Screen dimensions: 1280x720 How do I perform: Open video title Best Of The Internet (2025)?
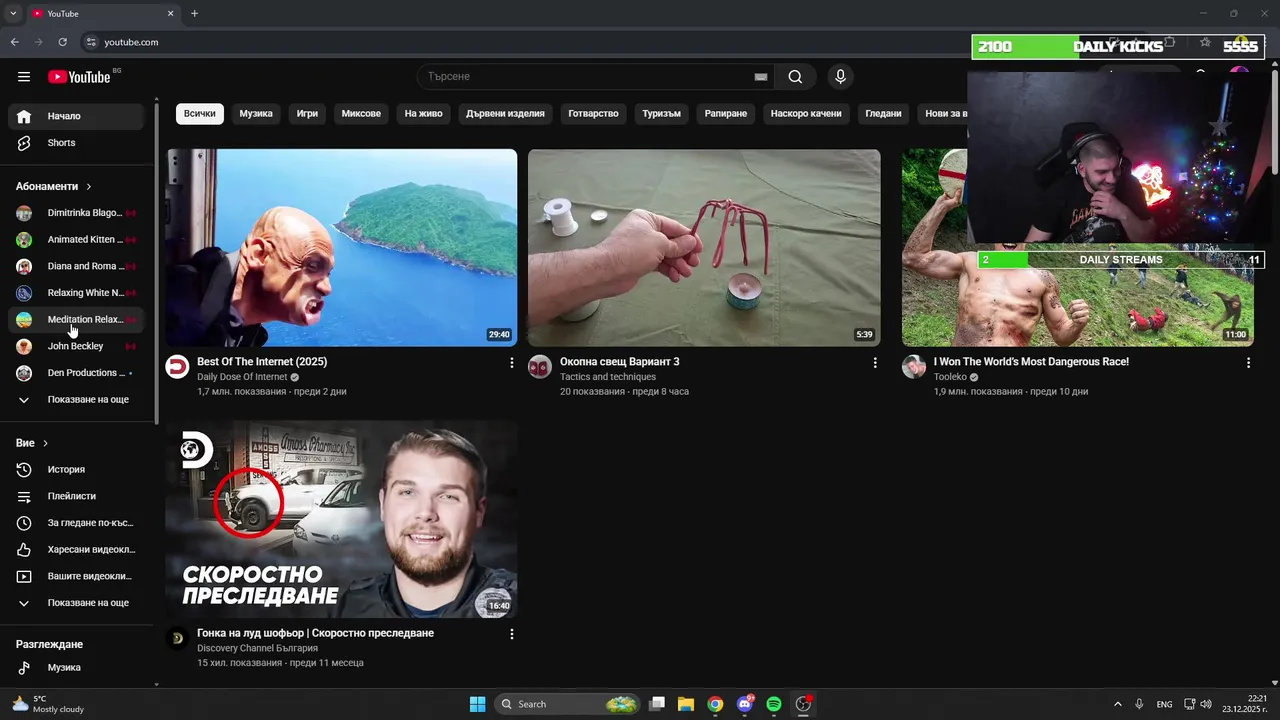click(x=262, y=362)
